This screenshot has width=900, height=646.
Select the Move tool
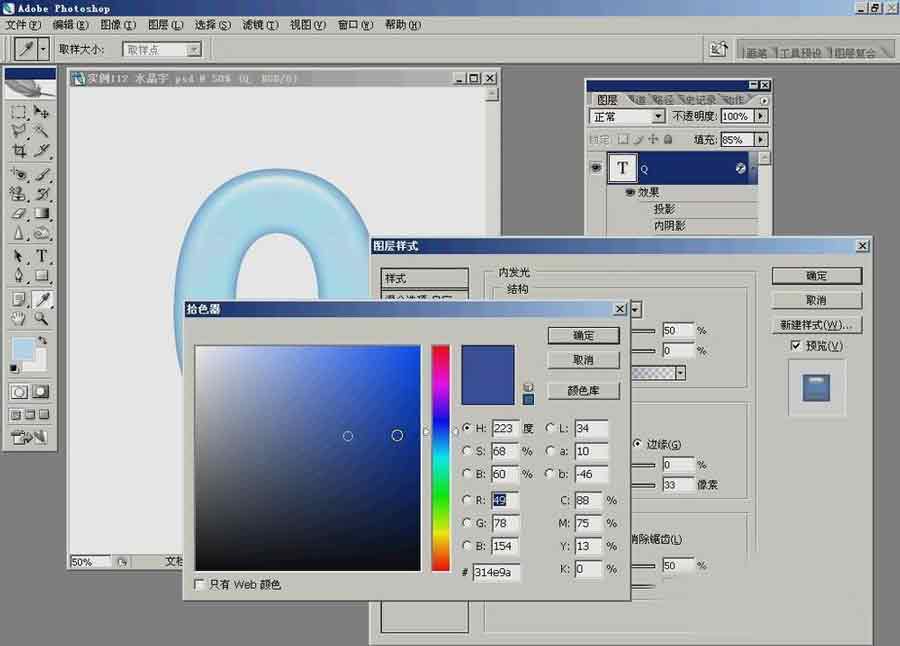coord(42,112)
